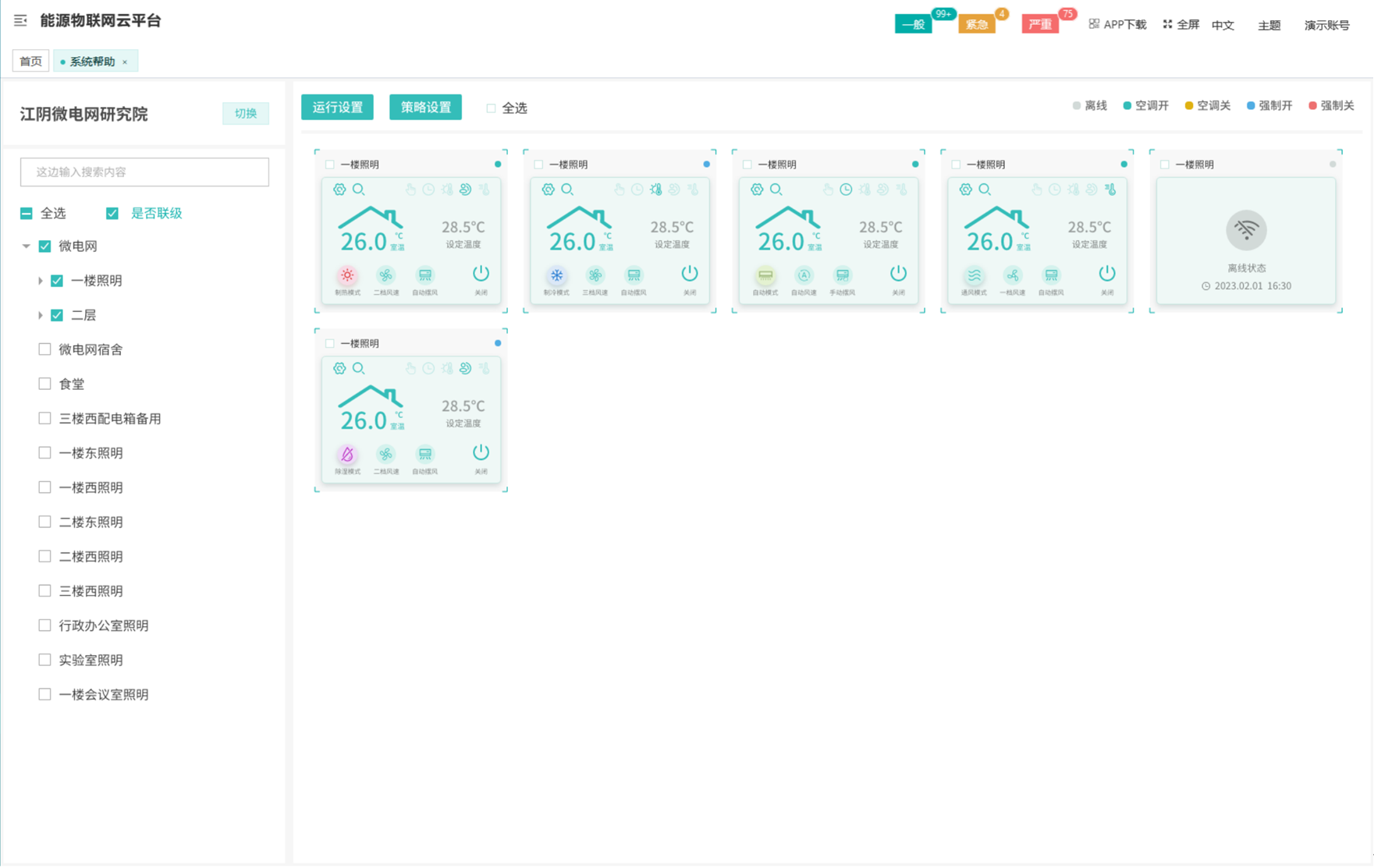
Task: Click the 自动风速 fan speed icon
Action: (x=804, y=275)
